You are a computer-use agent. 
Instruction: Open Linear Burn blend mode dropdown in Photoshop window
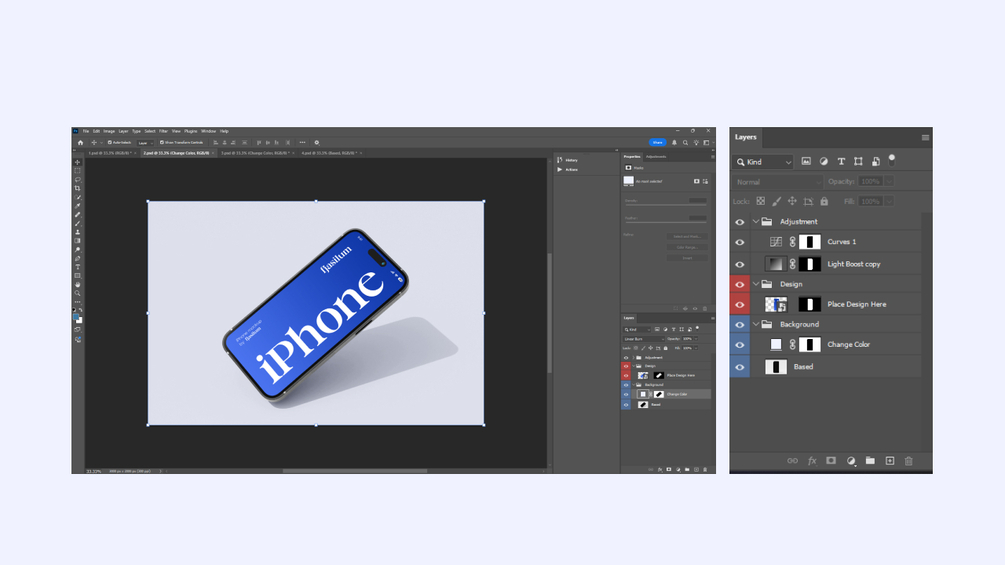pyautogui.click(x=644, y=339)
